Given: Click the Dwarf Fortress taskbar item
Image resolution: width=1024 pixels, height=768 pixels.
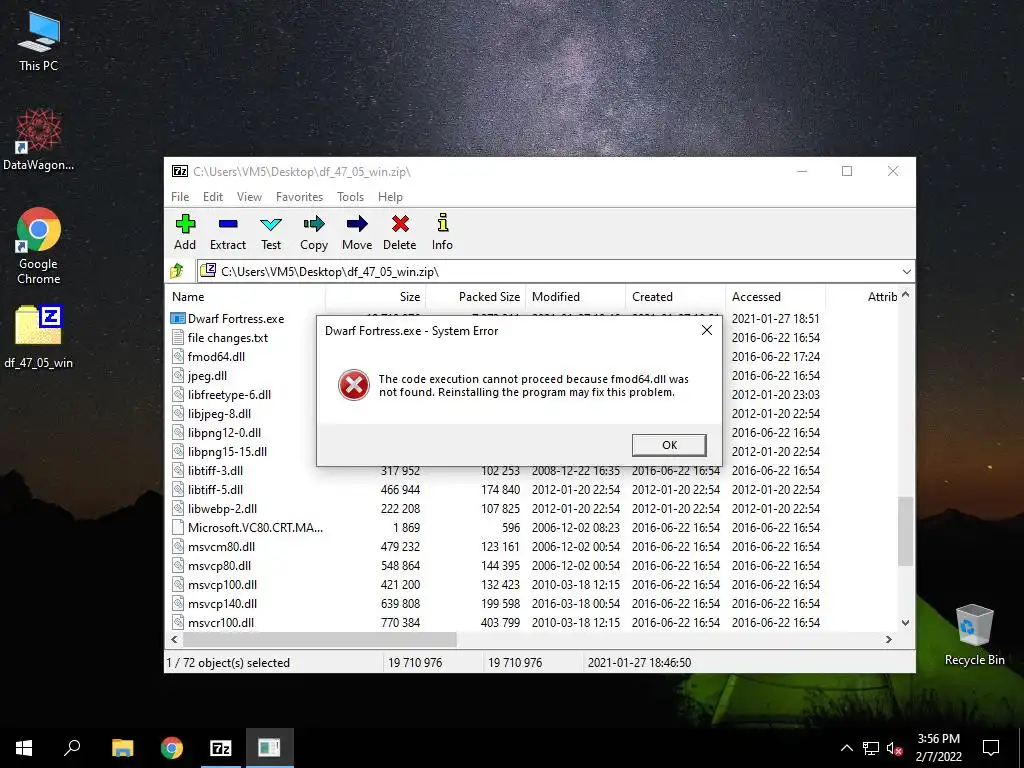Looking at the screenshot, I should (269, 748).
